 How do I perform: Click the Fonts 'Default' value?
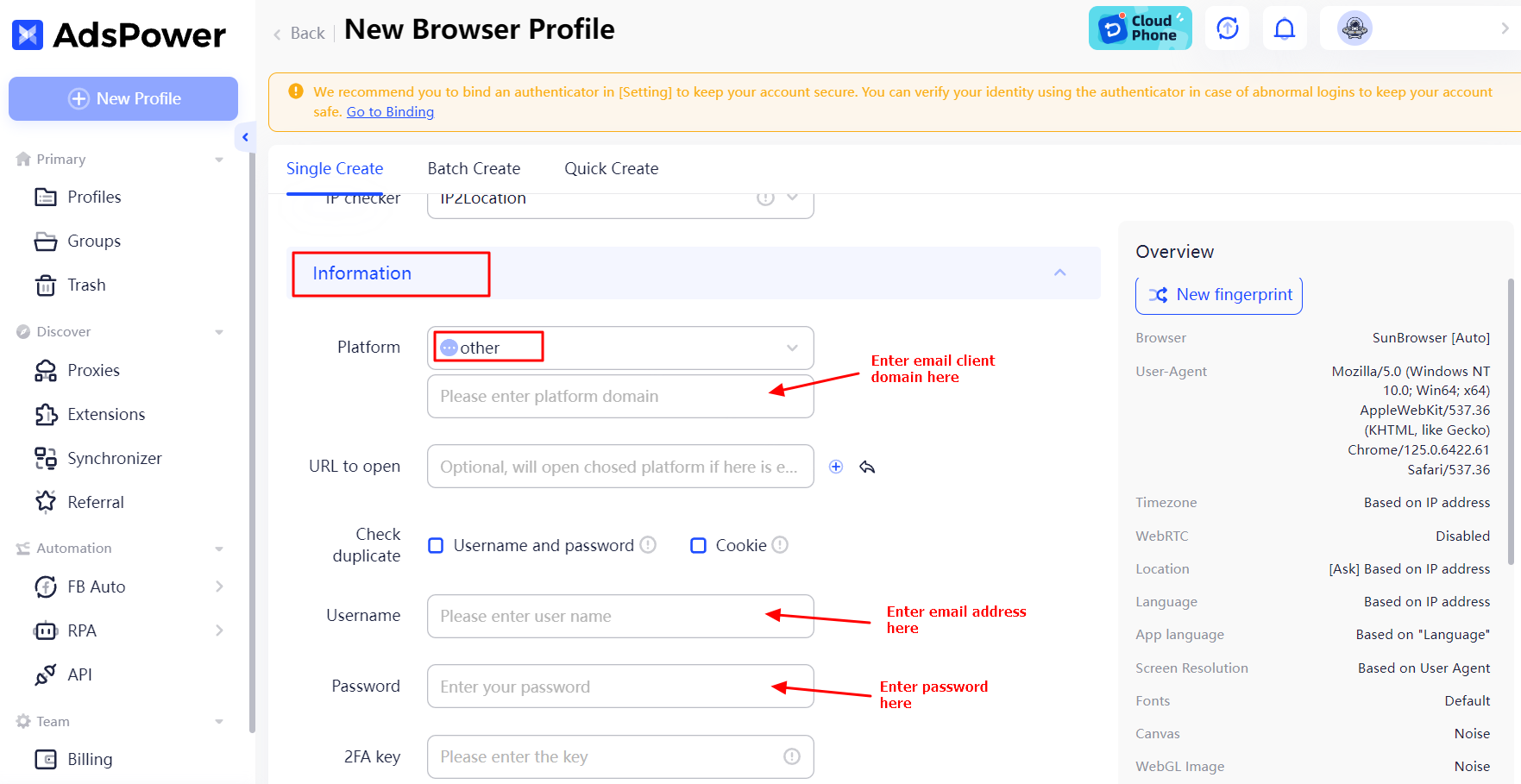coord(1468,700)
